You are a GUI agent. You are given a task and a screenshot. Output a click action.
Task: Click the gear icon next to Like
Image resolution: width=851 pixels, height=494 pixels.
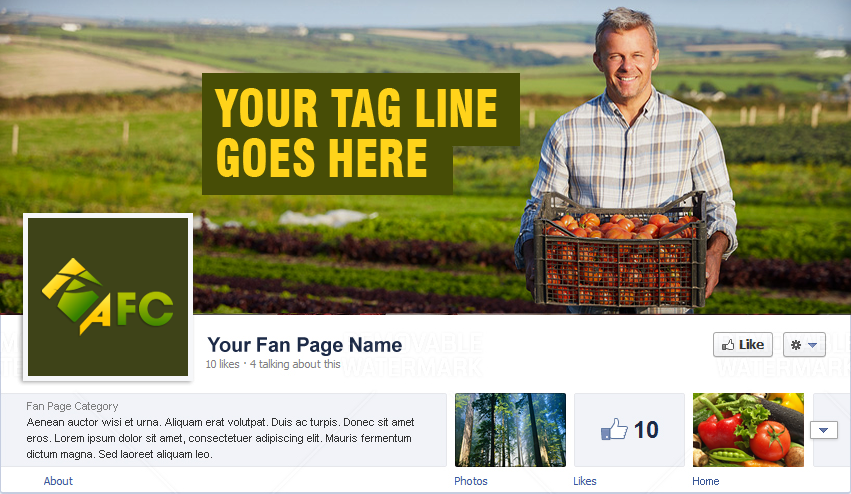pos(796,345)
